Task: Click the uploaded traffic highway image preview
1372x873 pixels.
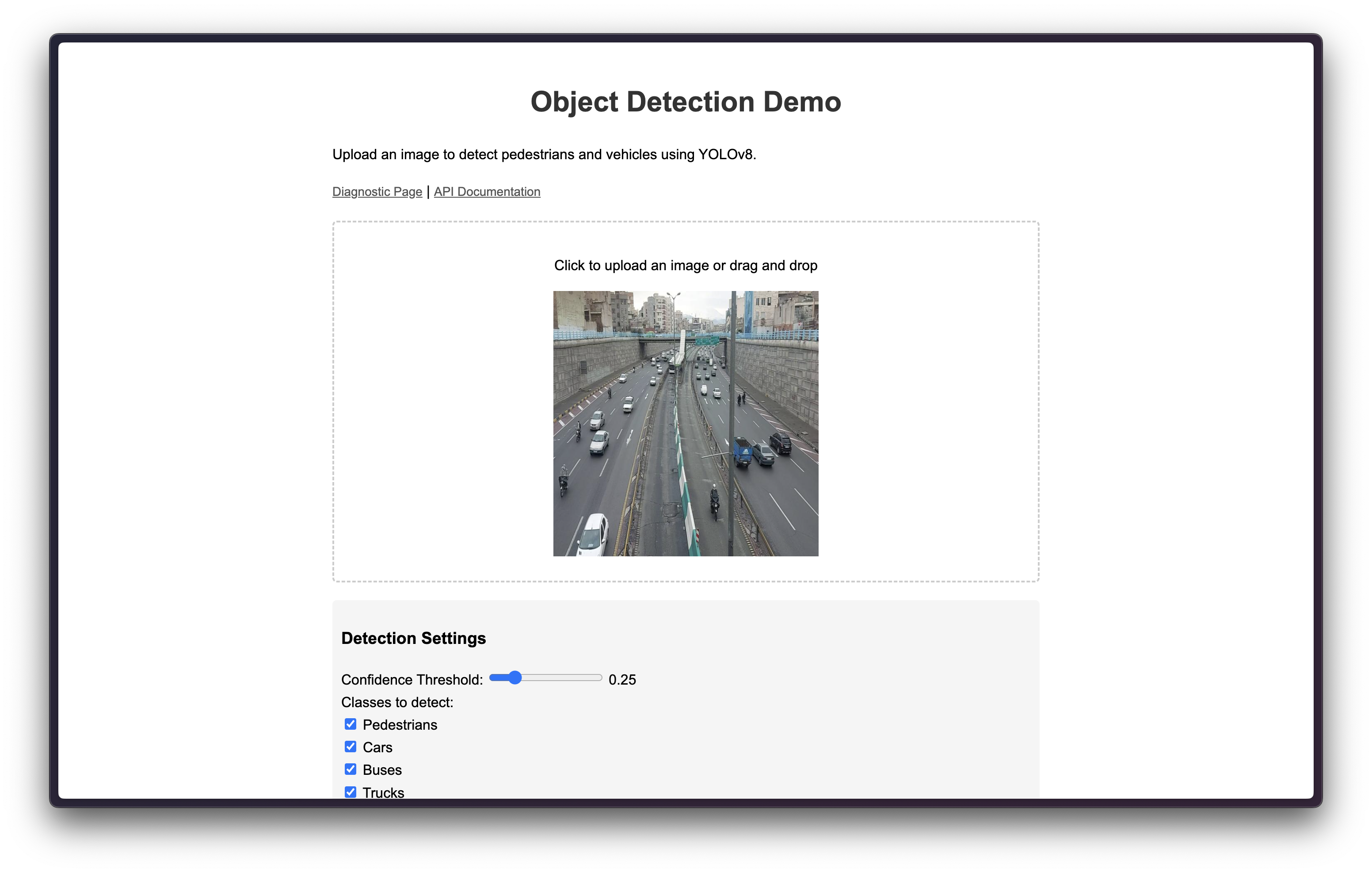Action: click(x=686, y=423)
